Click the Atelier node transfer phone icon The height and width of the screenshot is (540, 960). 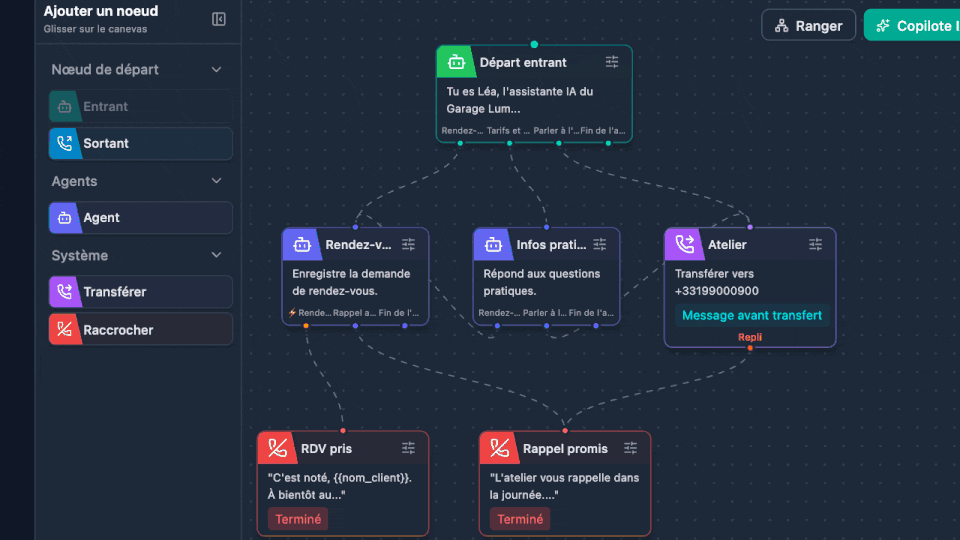click(684, 244)
